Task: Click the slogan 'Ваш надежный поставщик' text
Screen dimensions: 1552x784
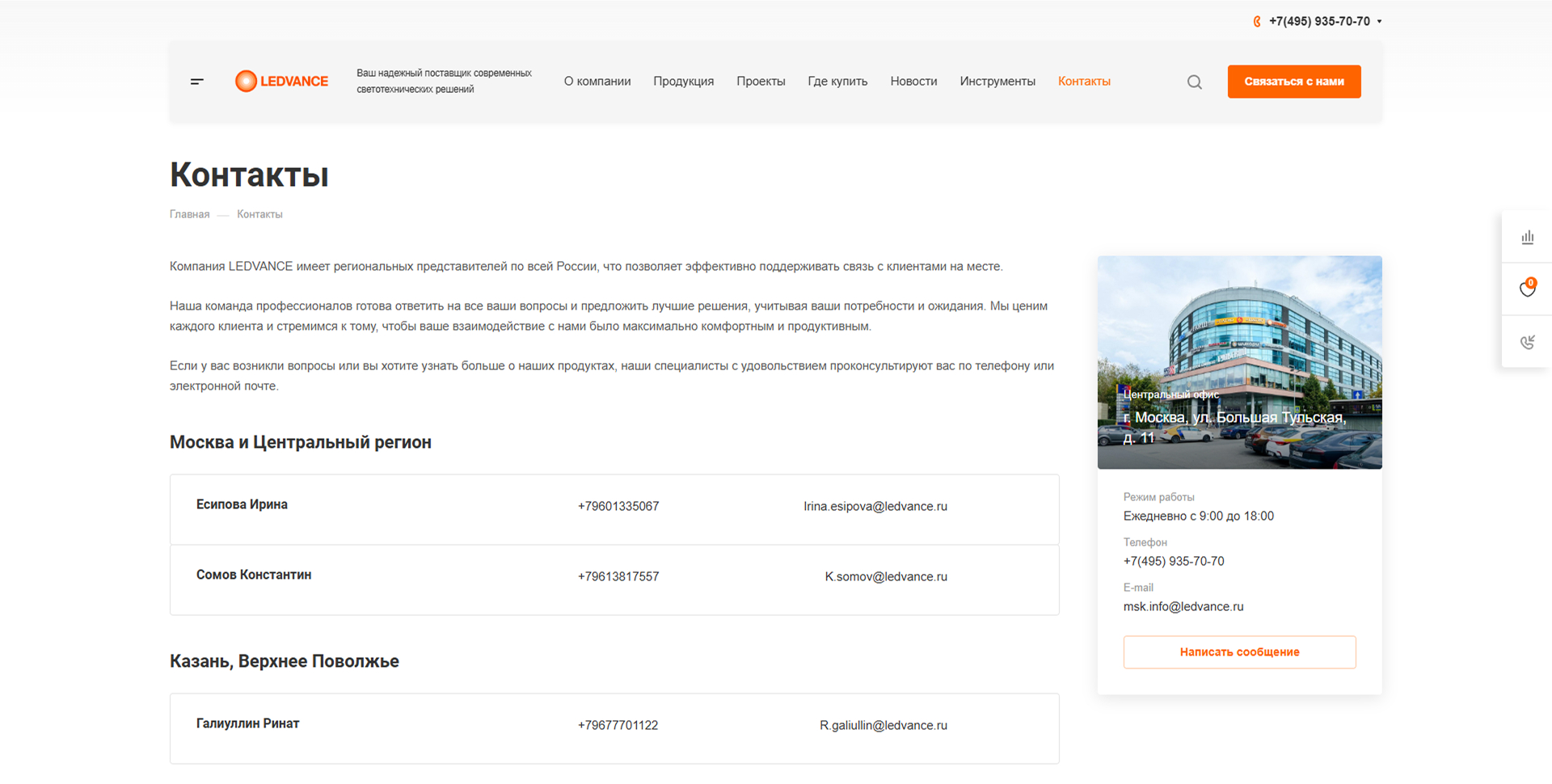Action: click(x=444, y=82)
